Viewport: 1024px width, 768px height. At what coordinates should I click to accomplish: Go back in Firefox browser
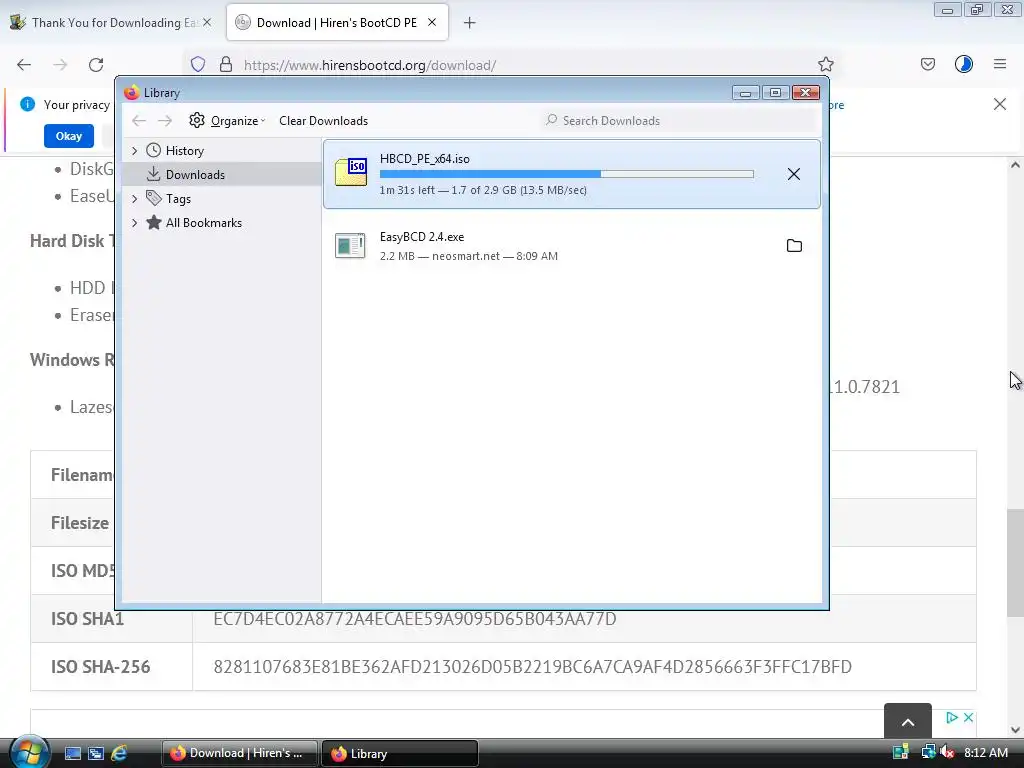click(x=24, y=65)
